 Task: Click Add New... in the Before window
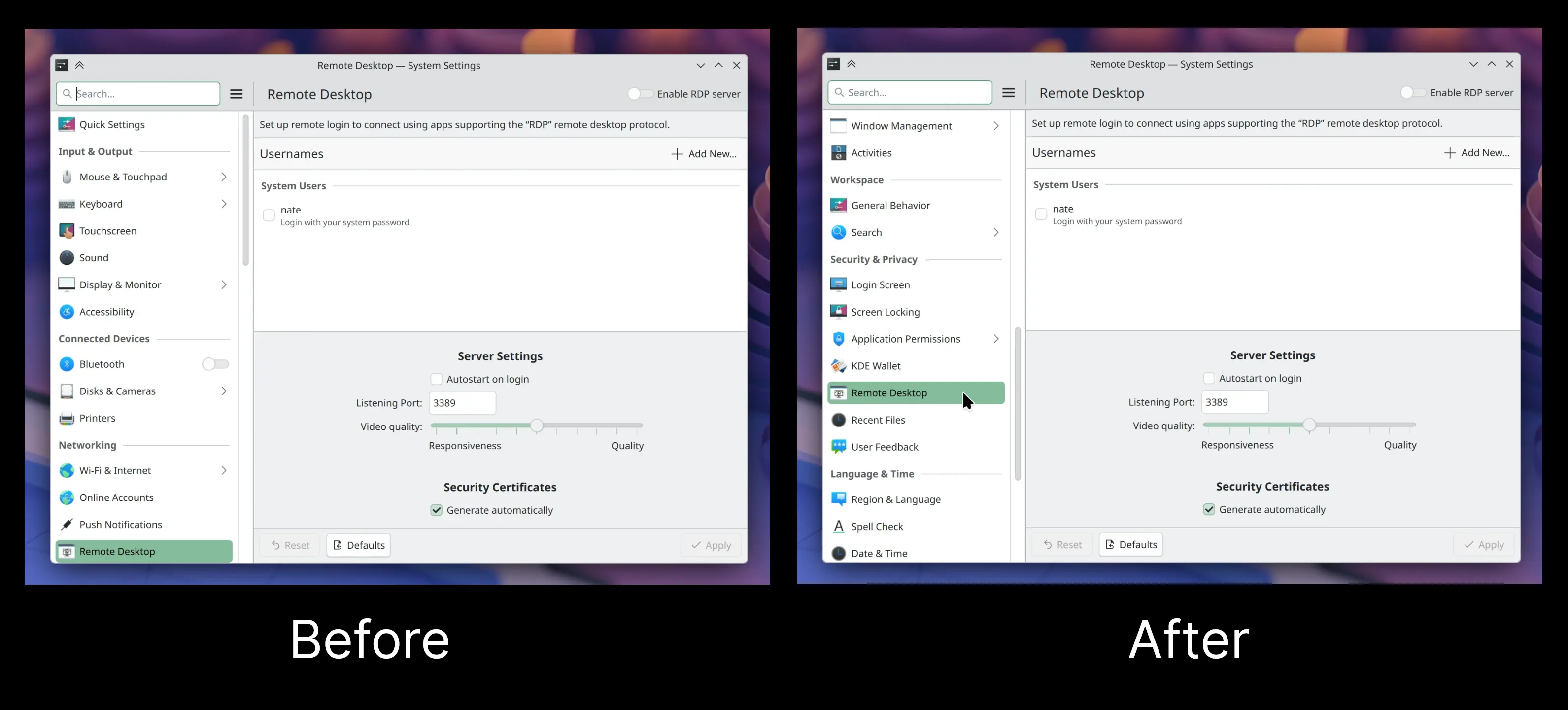704,154
